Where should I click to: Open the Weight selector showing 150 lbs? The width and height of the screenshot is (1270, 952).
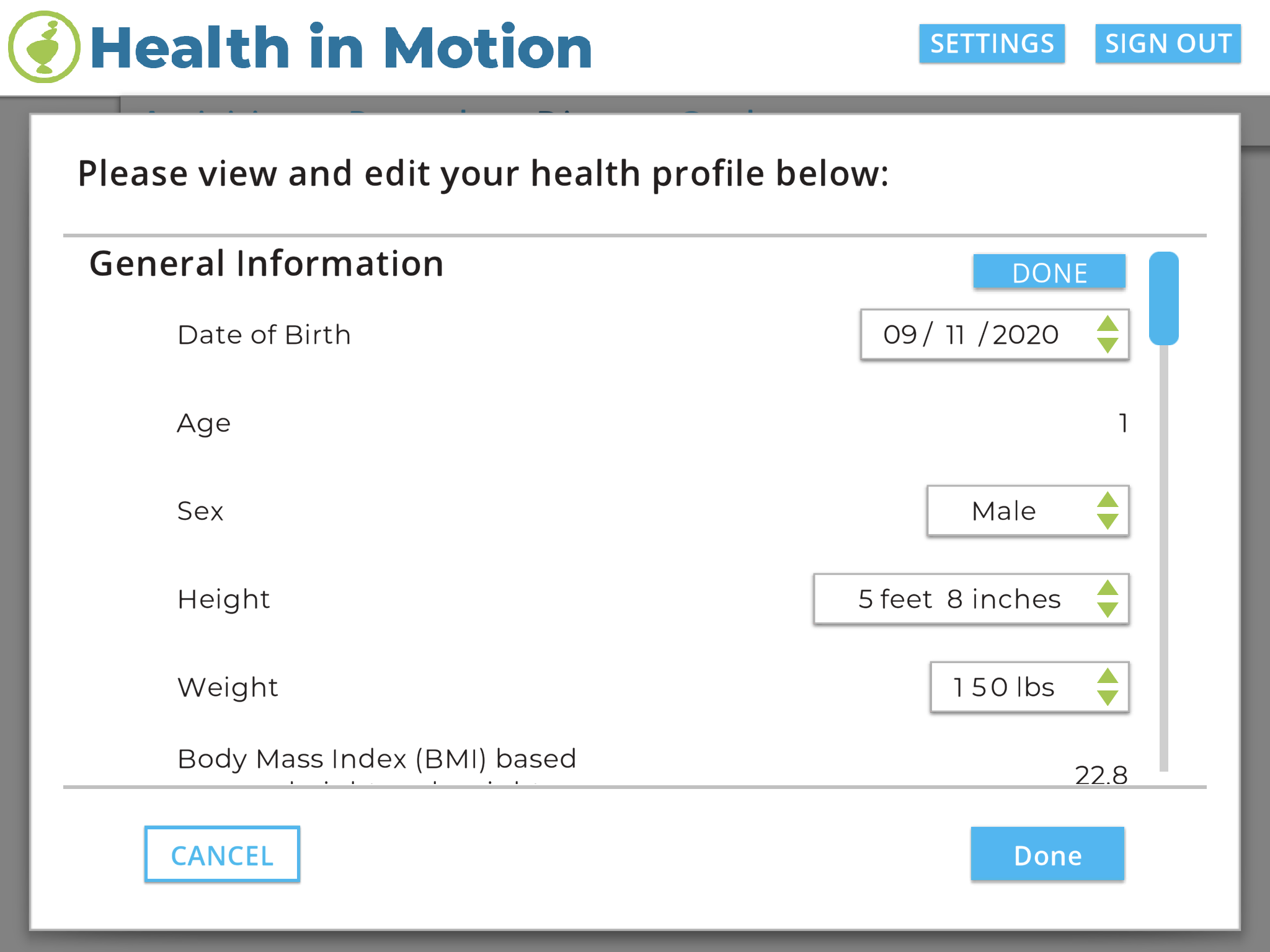coord(1004,687)
